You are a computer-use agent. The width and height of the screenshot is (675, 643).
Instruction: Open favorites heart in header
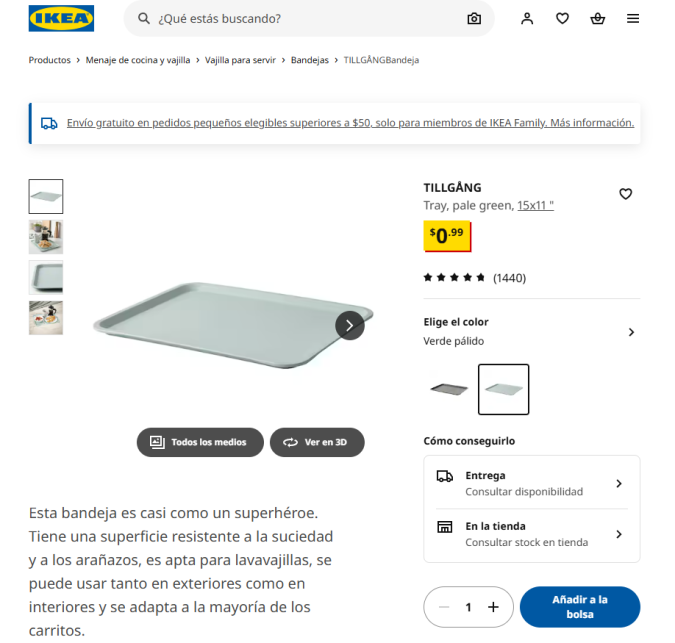coord(562,19)
